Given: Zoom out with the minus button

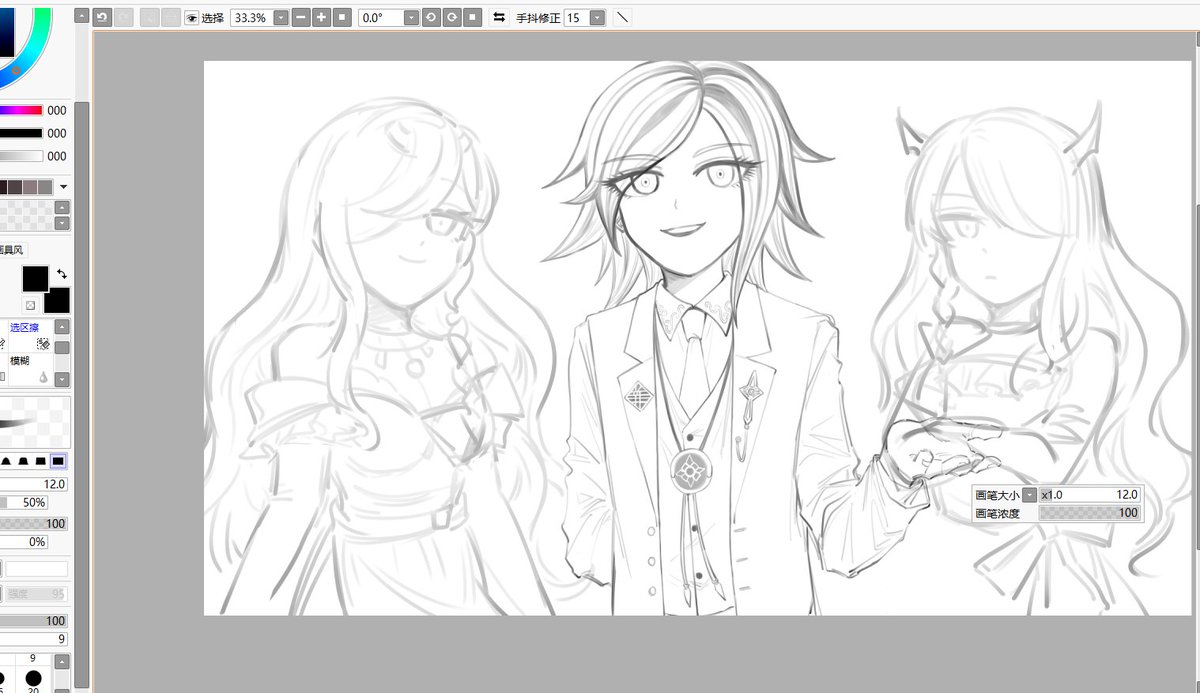Looking at the screenshot, I should coord(300,18).
